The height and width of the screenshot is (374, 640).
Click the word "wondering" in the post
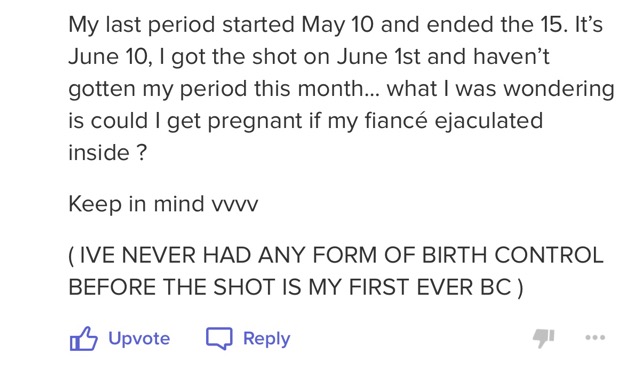click(559, 89)
